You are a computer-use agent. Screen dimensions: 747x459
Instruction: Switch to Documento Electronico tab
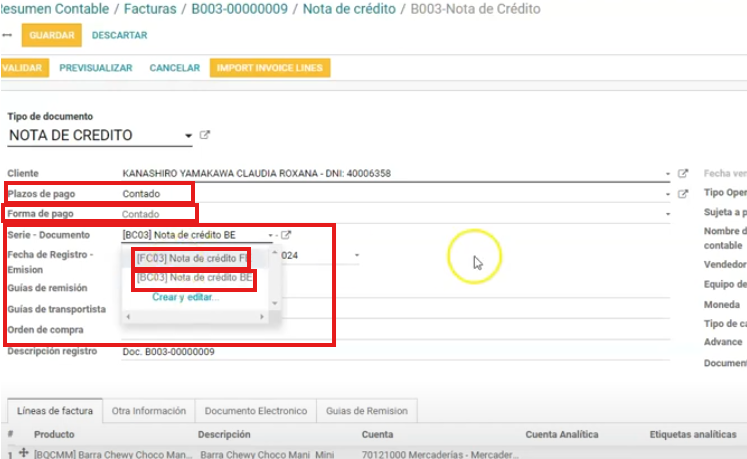pos(256,411)
